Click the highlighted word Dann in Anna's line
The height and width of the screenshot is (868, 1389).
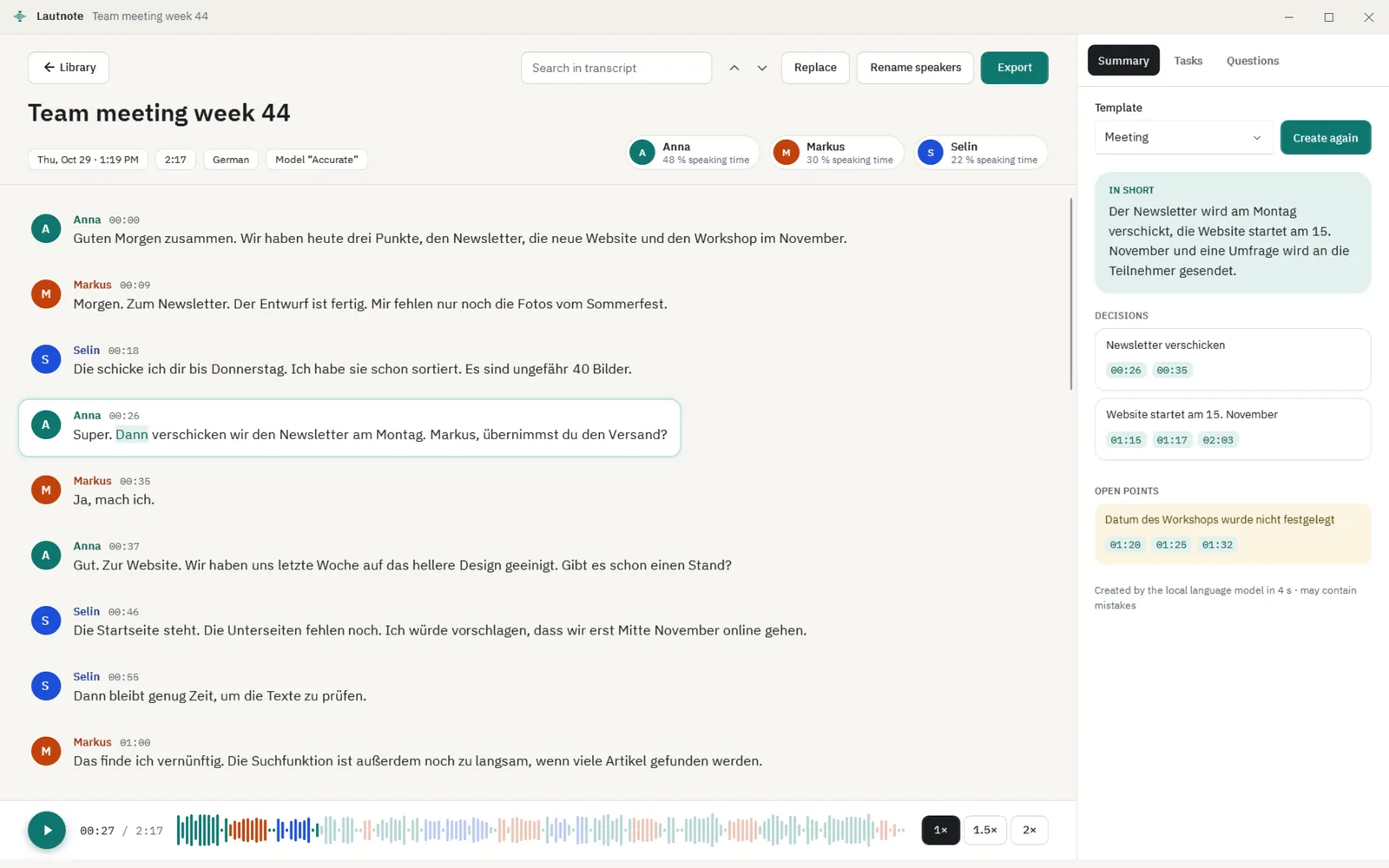pos(132,435)
